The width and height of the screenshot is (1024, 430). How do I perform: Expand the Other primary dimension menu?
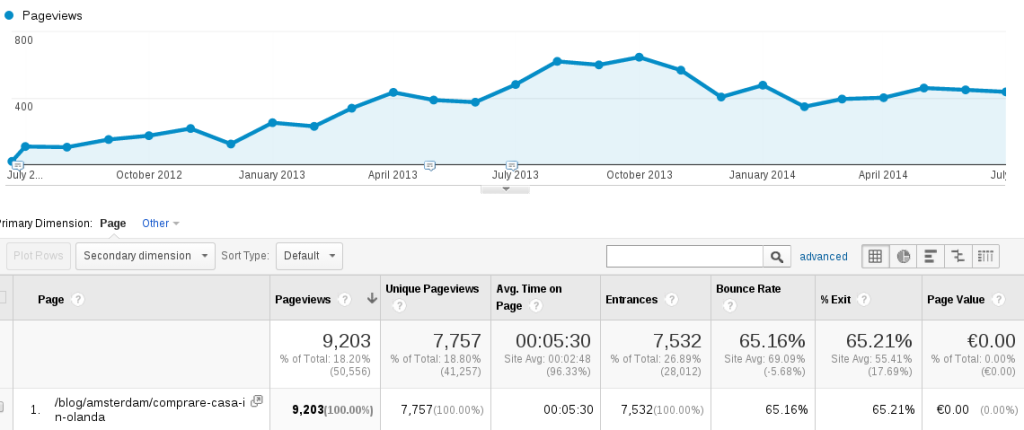160,223
